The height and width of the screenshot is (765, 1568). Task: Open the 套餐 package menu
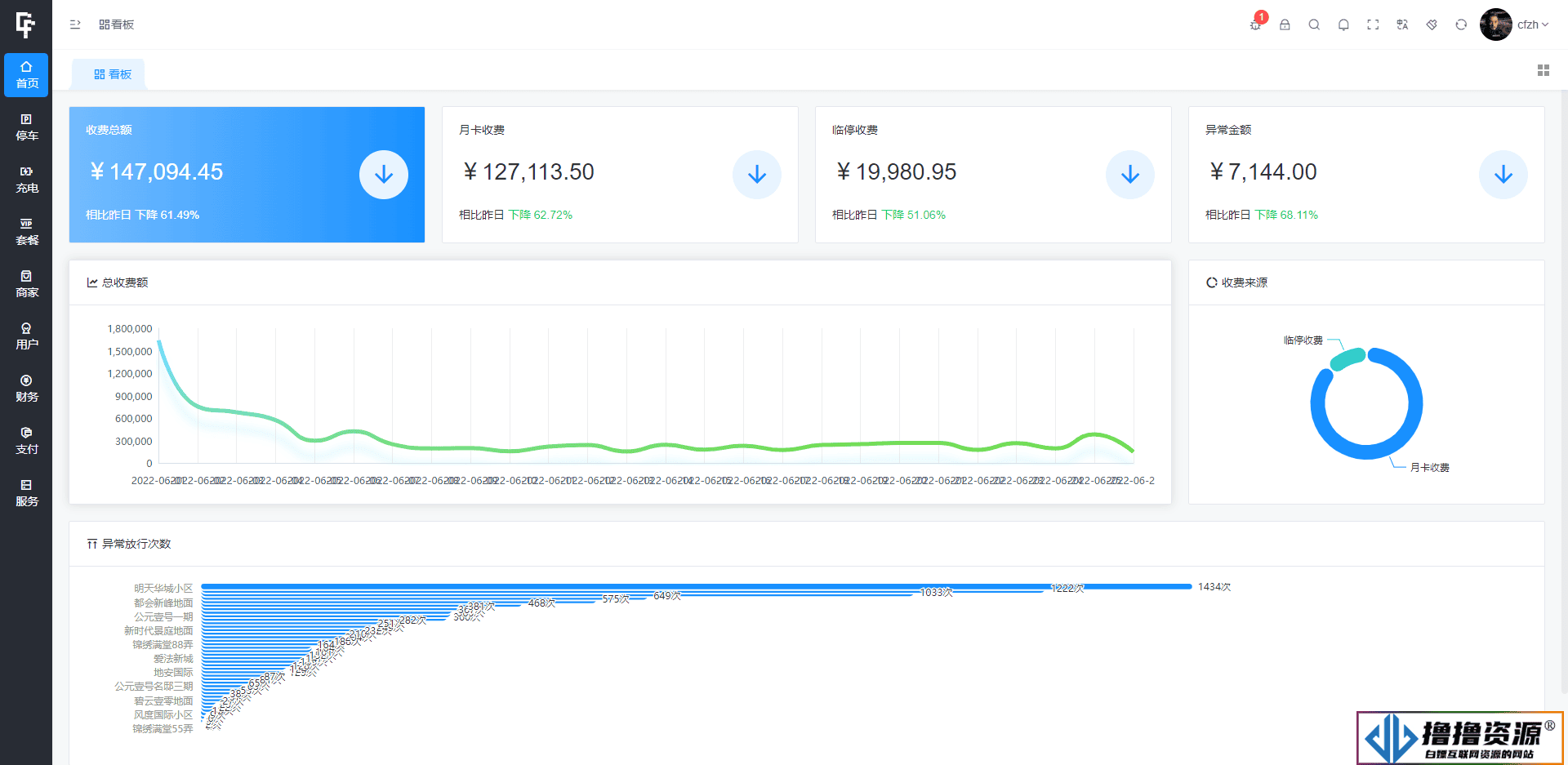point(26,232)
